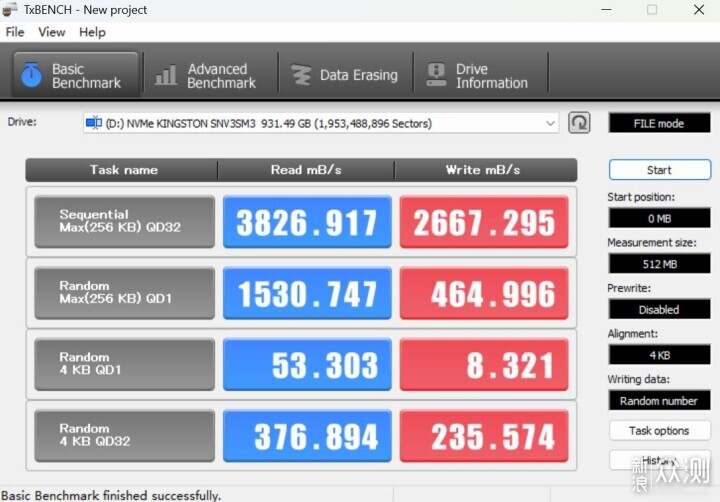Click Random Max(256 KB) QD1 task button

click(x=124, y=293)
